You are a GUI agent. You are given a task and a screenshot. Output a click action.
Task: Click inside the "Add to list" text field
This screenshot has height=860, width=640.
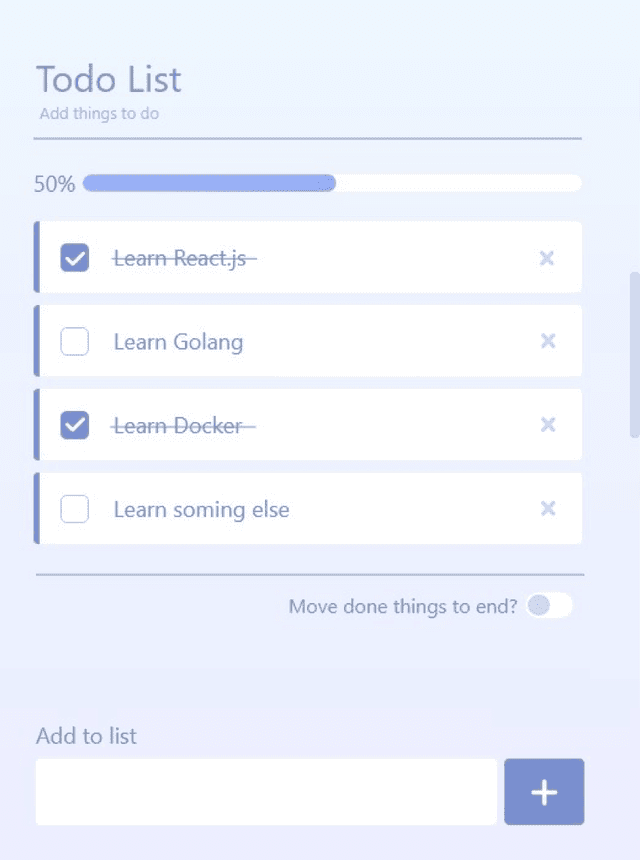(265, 791)
